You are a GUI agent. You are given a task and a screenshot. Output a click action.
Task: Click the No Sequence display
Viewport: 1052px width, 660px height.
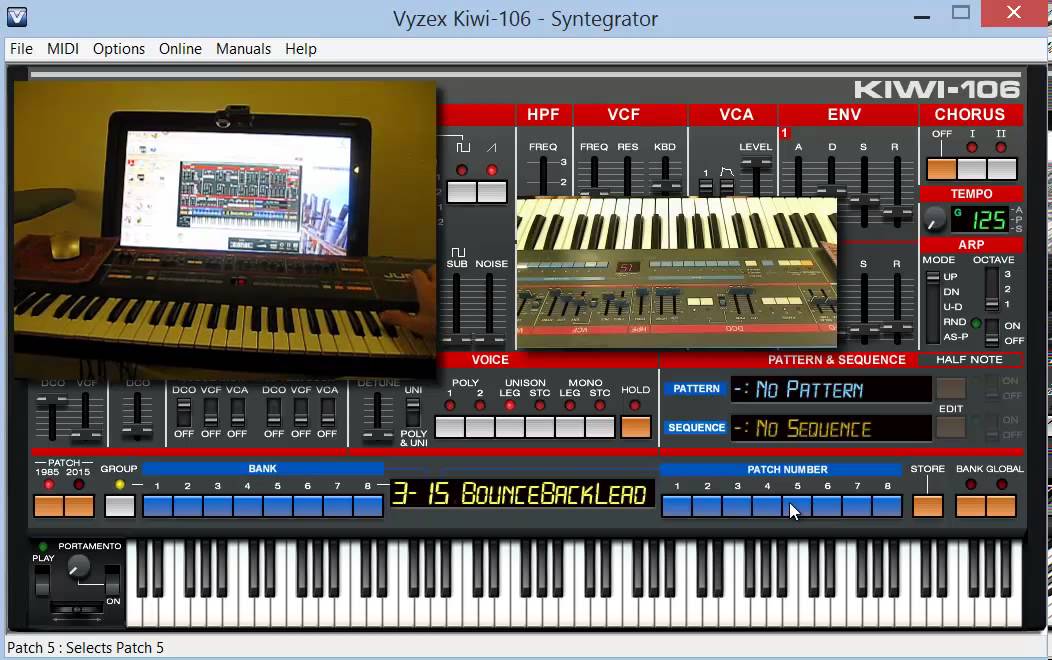831,428
